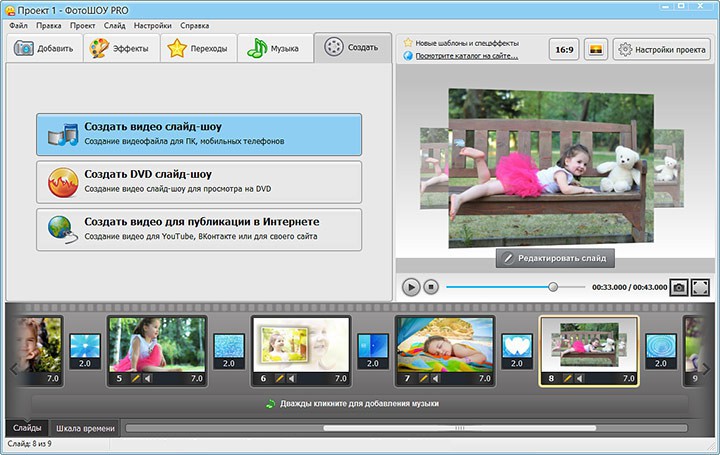Click the star icon by Новые шаблоны
This screenshot has width=720, height=455.
click(408, 43)
